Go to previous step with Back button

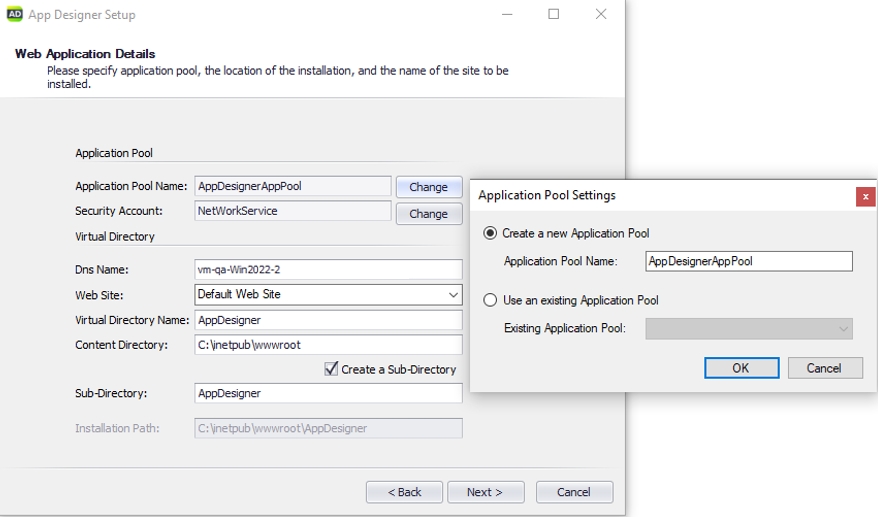[x=404, y=492]
